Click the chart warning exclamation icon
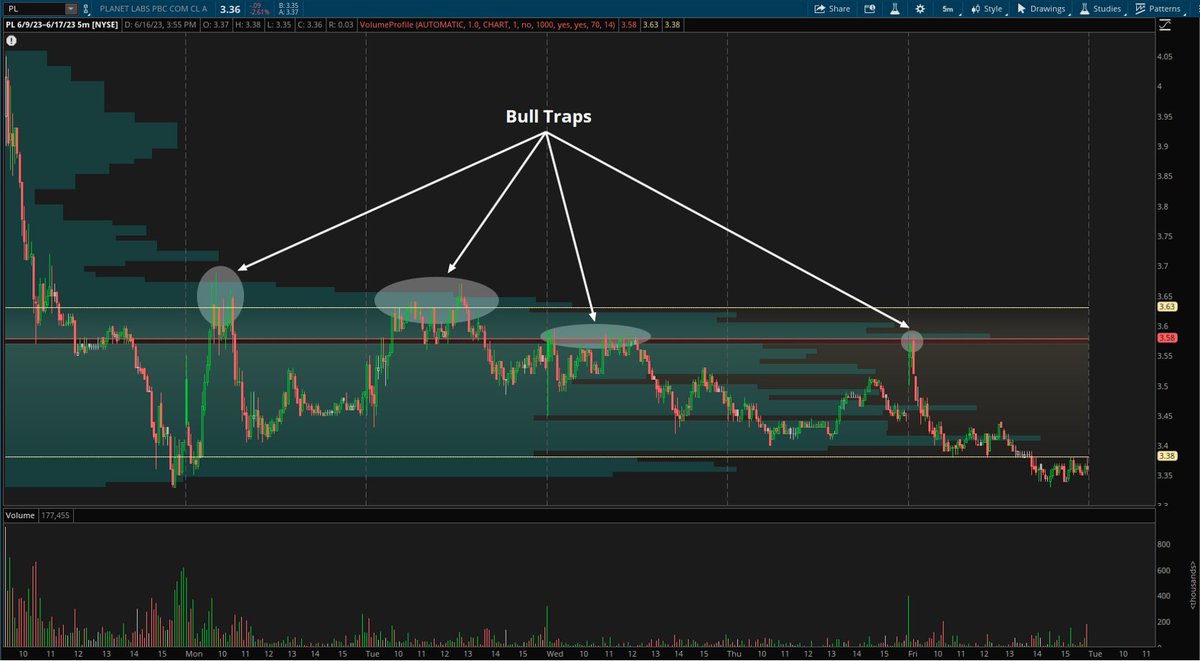1200x661 pixels. pos(10,43)
